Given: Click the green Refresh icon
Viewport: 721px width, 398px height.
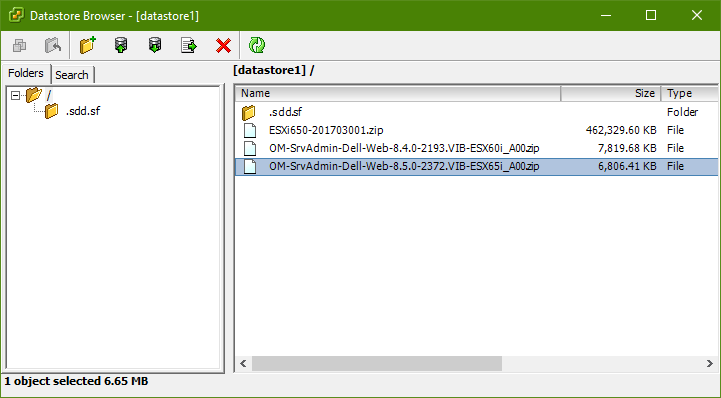Looking at the screenshot, I should click(257, 45).
